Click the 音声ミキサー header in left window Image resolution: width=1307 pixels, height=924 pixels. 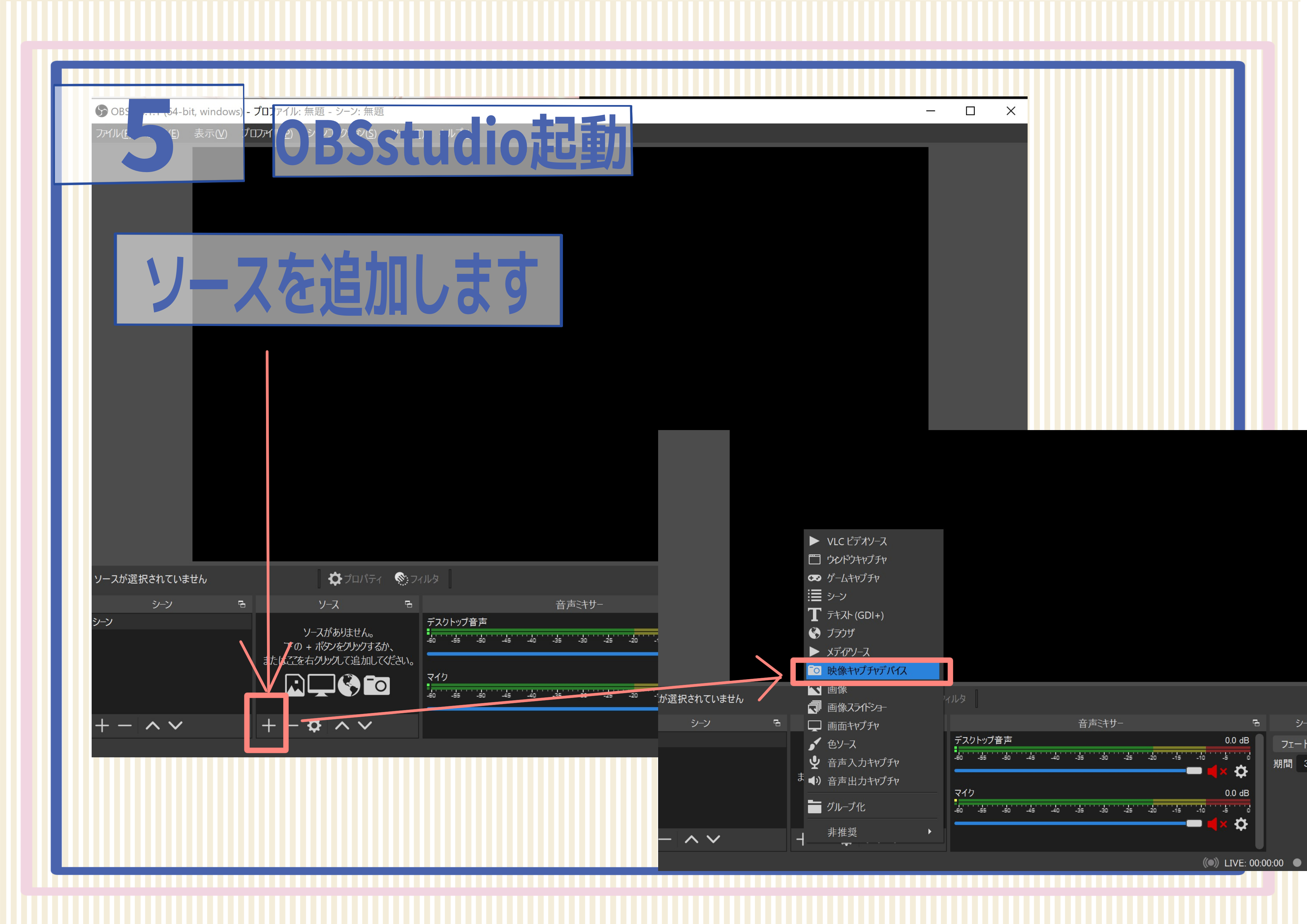point(579,604)
